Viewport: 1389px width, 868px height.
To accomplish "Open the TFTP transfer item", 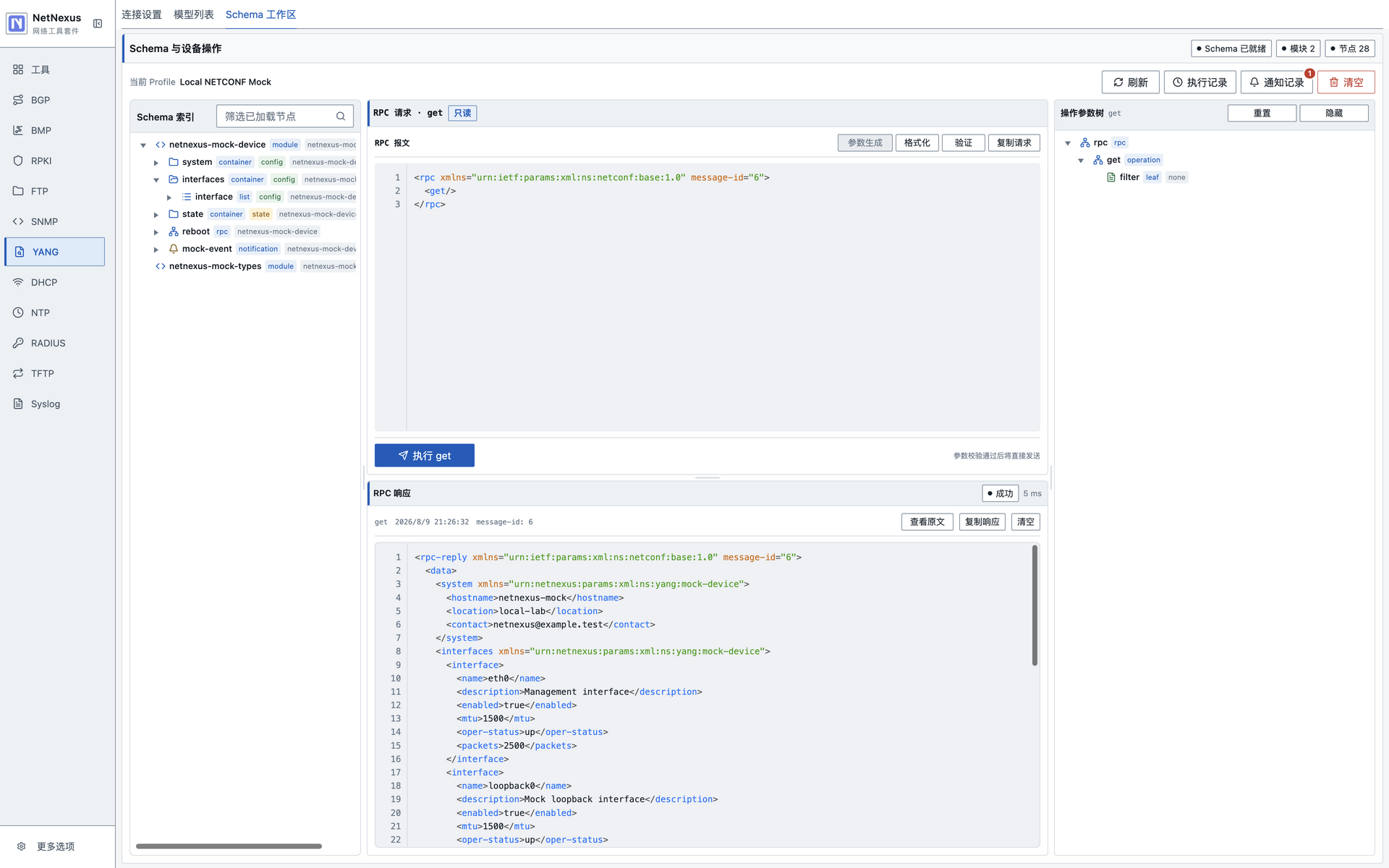I will (54, 373).
